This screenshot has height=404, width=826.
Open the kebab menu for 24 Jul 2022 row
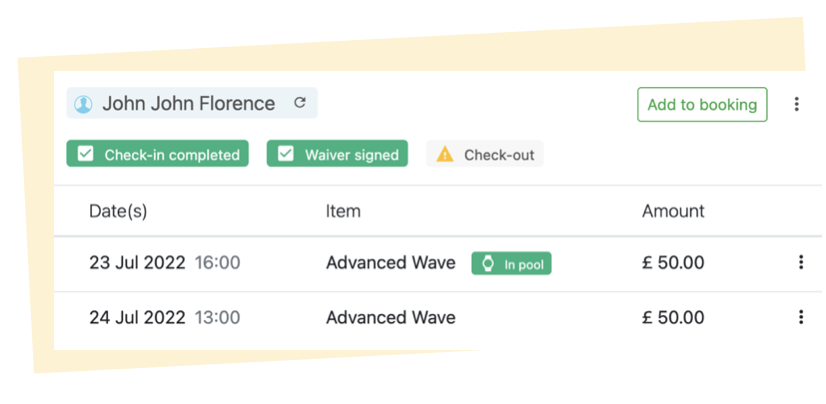coord(801,317)
